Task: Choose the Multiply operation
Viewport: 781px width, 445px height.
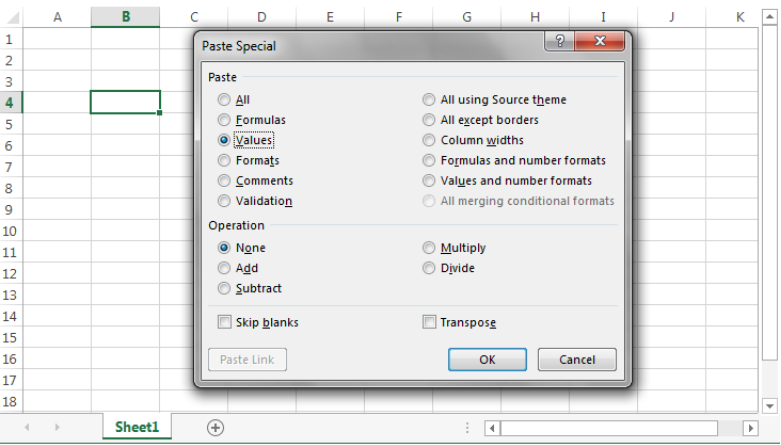Action: tap(429, 248)
